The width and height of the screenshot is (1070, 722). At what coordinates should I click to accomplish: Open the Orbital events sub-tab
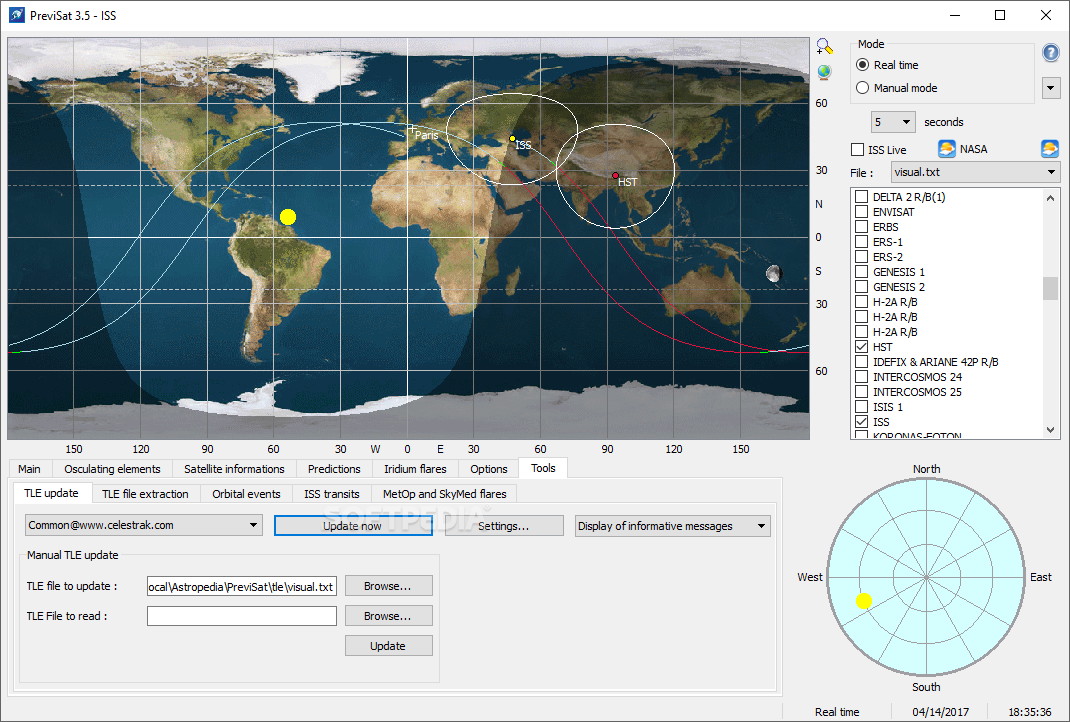(246, 493)
